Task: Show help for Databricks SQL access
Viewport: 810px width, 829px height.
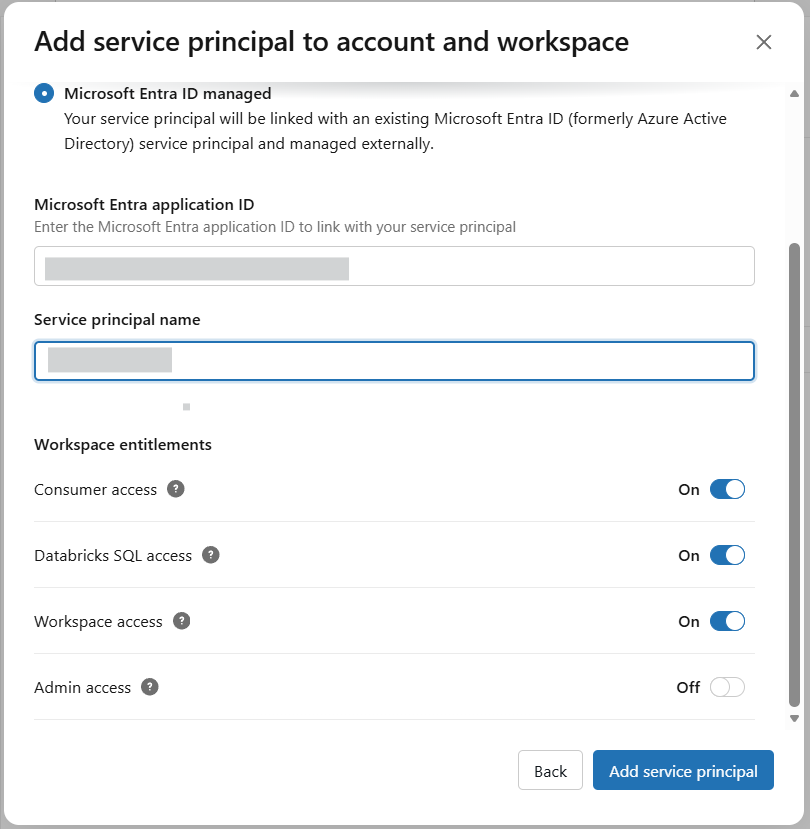Action: point(211,555)
